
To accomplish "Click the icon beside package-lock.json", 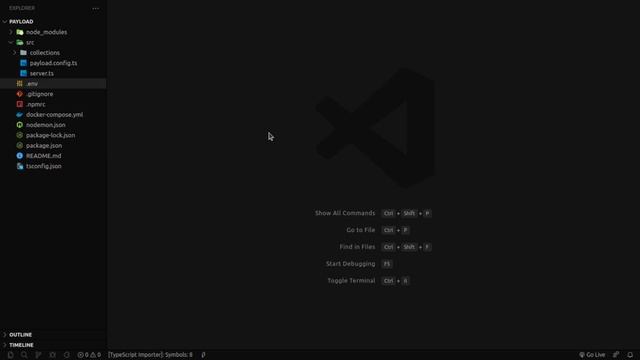I will [x=20, y=135].
